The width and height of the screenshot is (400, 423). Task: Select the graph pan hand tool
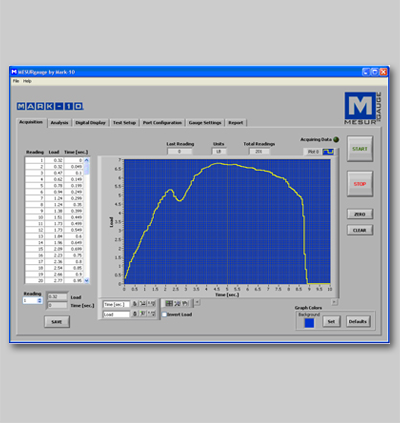(185, 303)
